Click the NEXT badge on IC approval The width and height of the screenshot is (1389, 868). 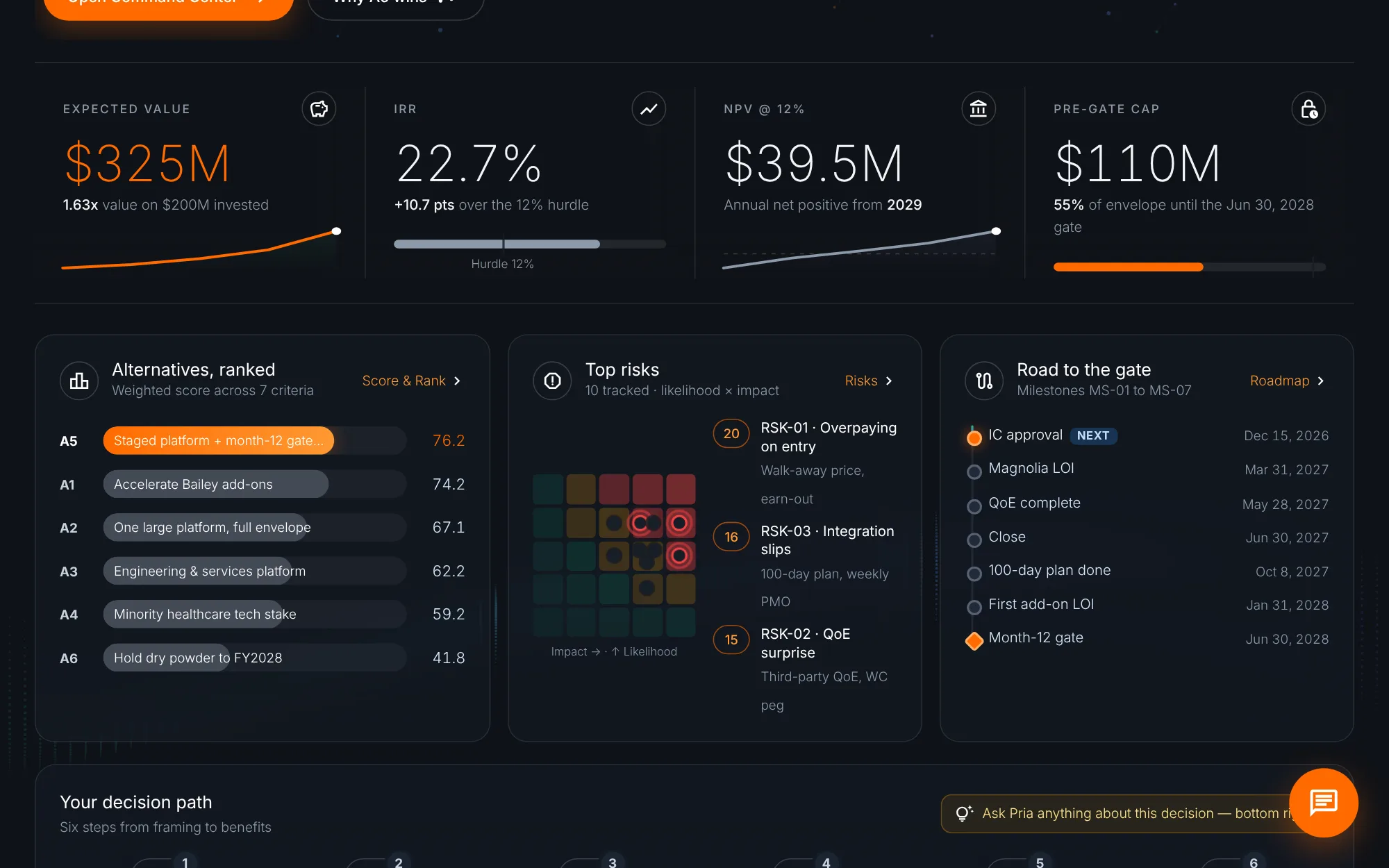[x=1093, y=435]
